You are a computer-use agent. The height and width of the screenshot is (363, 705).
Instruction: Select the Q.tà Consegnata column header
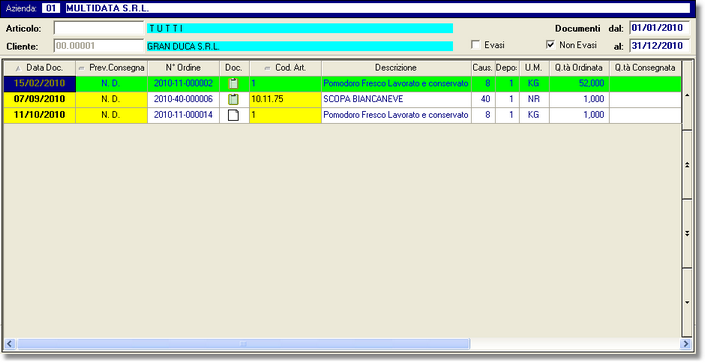(645, 68)
